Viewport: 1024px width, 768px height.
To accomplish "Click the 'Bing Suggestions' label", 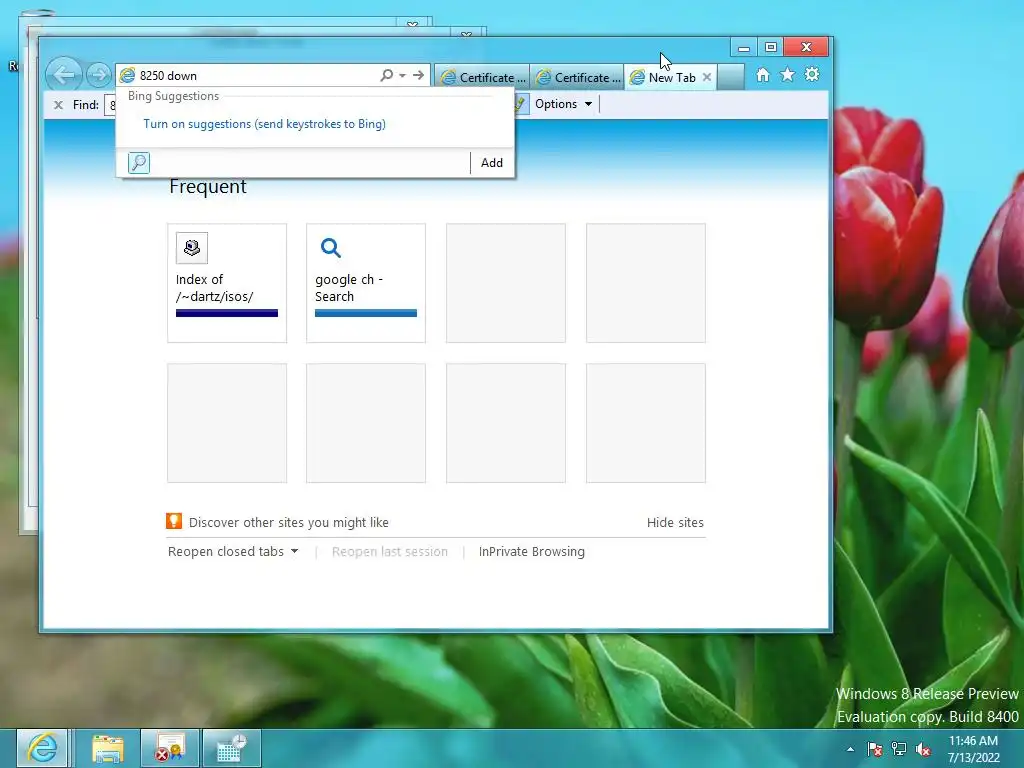I will click(x=173, y=96).
